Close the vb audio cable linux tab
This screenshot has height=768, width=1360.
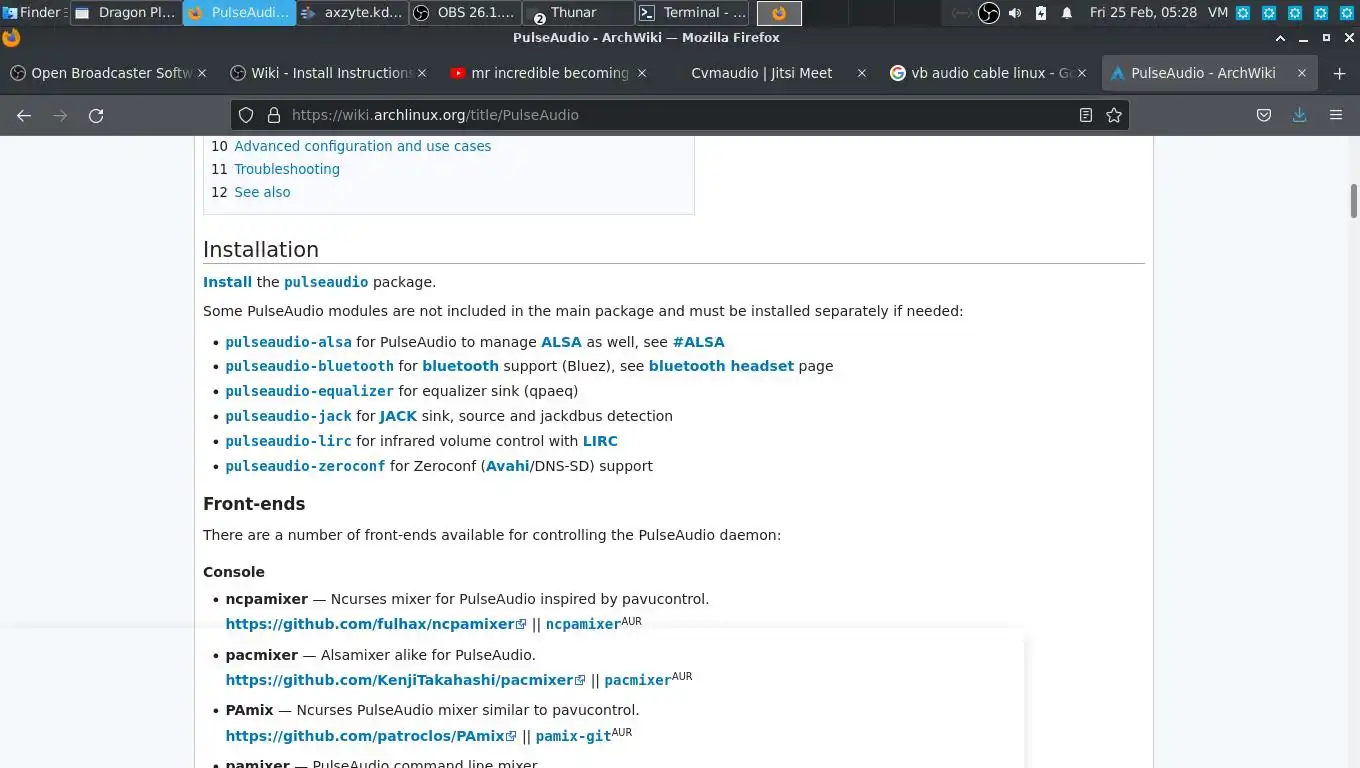pos(1081,73)
